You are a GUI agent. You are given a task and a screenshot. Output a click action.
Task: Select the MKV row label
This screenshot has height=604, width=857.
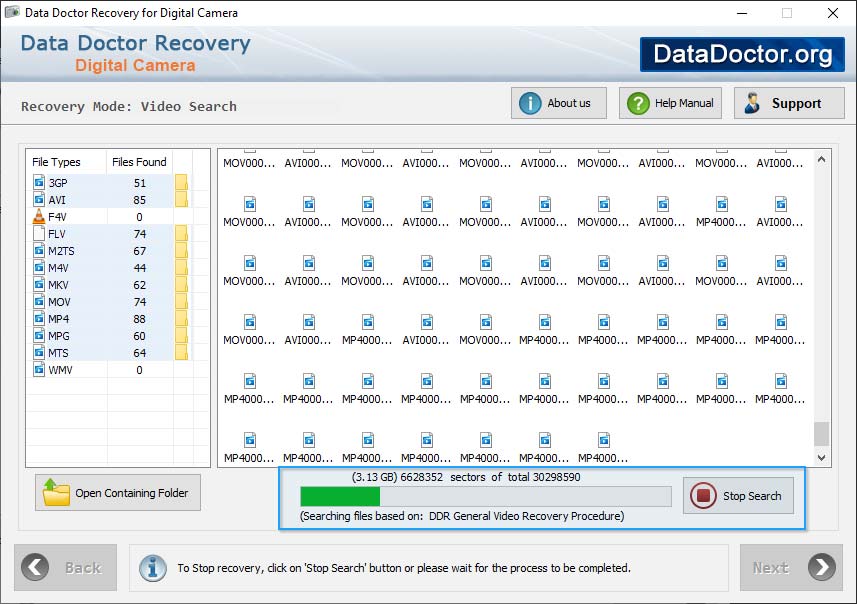click(x=58, y=285)
